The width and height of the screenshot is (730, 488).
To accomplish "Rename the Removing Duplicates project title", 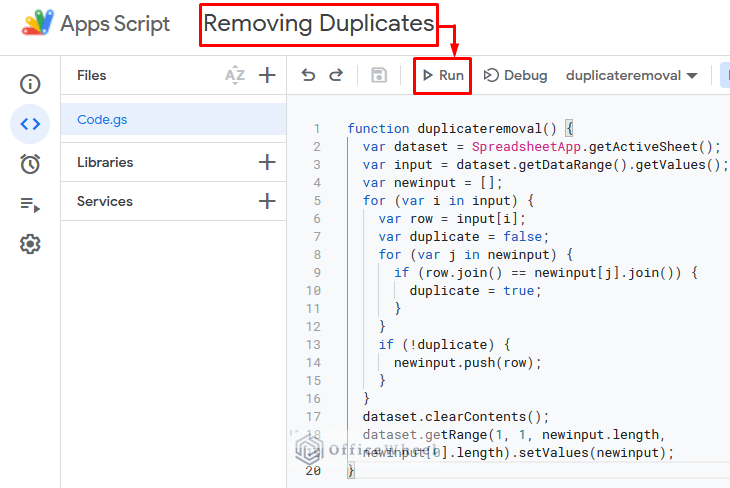I will pyautogui.click(x=320, y=24).
